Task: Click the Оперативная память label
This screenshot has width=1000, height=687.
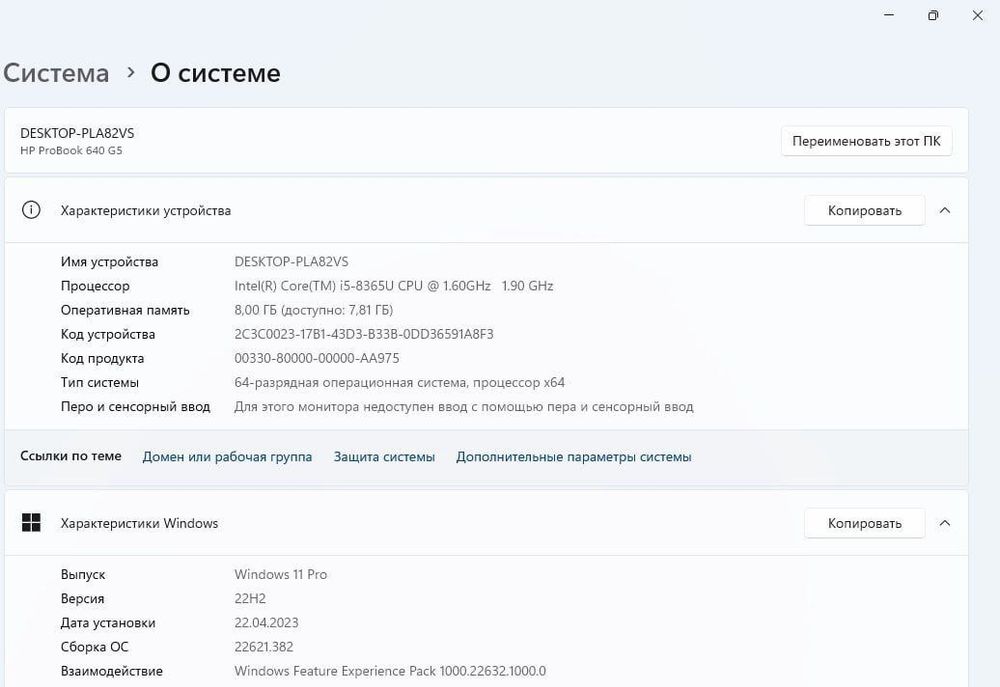Action: (125, 310)
